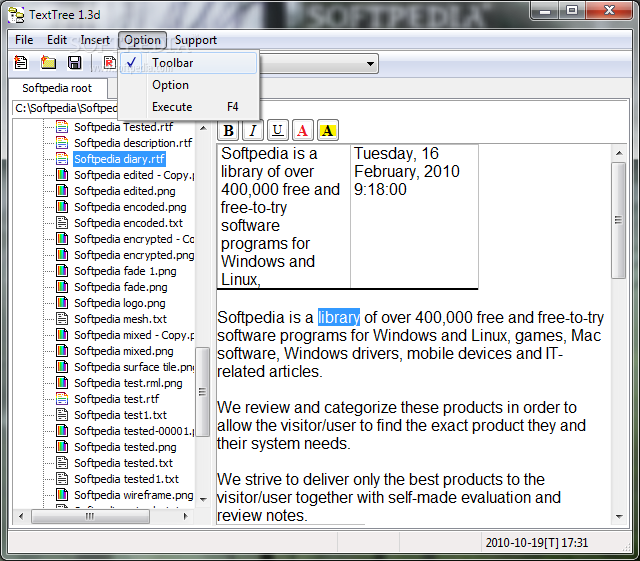
Task: Open the Insert menu
Action: point(95,40)
